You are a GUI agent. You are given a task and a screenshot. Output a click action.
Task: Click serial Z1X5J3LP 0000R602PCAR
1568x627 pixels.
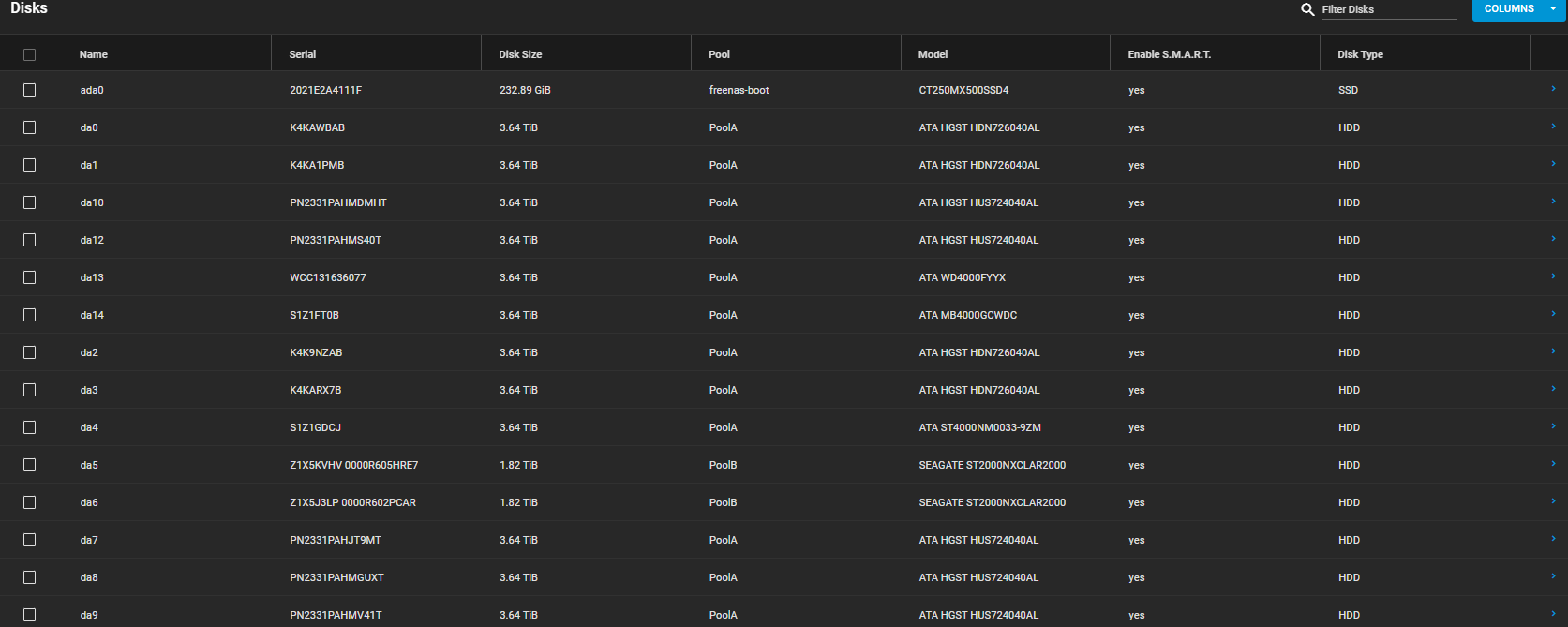point(353,502)
